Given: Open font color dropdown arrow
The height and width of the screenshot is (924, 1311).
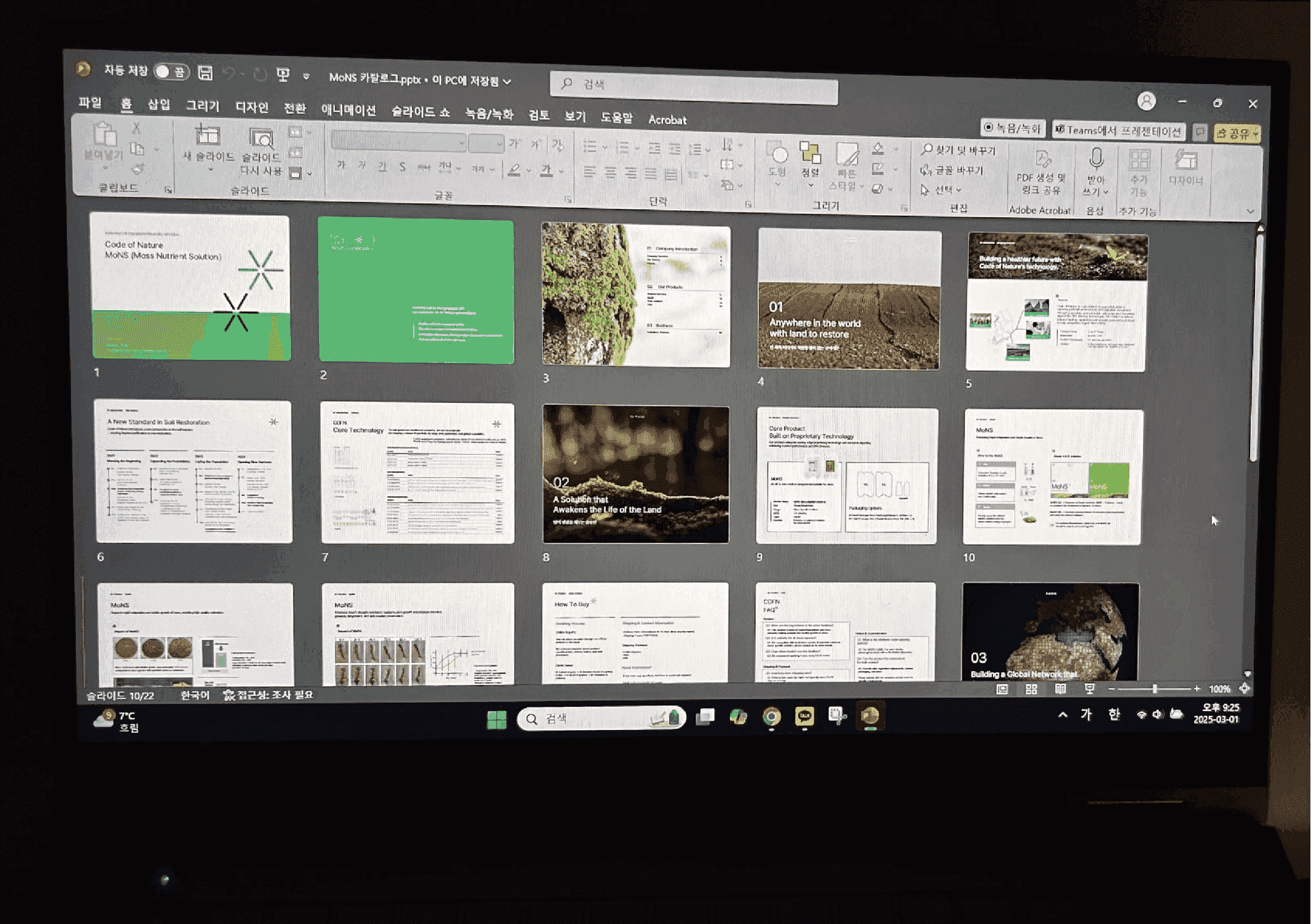Looking at the screenshot, I should 561,171.
